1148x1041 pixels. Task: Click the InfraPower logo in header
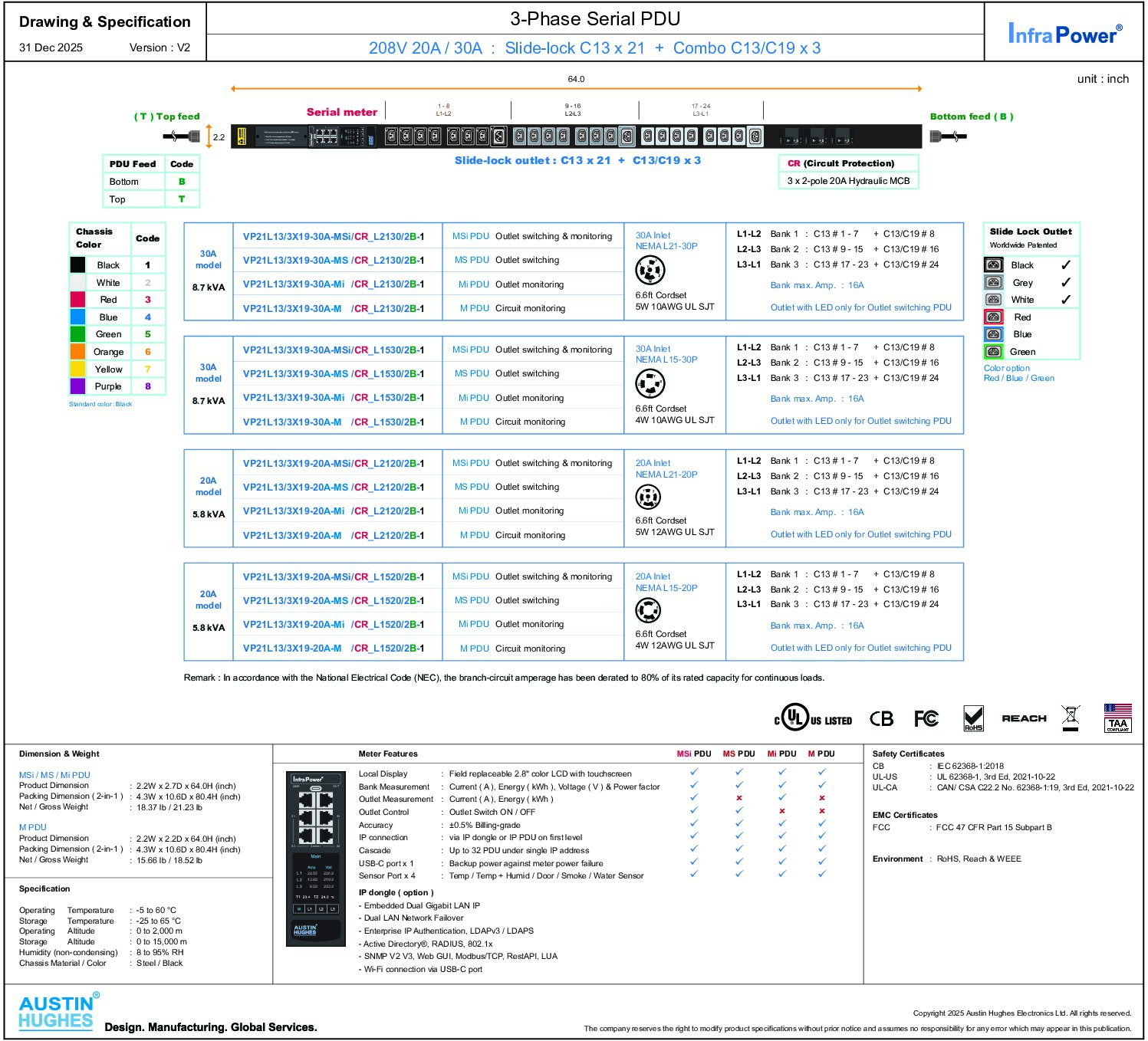(x=1064, y=33)
